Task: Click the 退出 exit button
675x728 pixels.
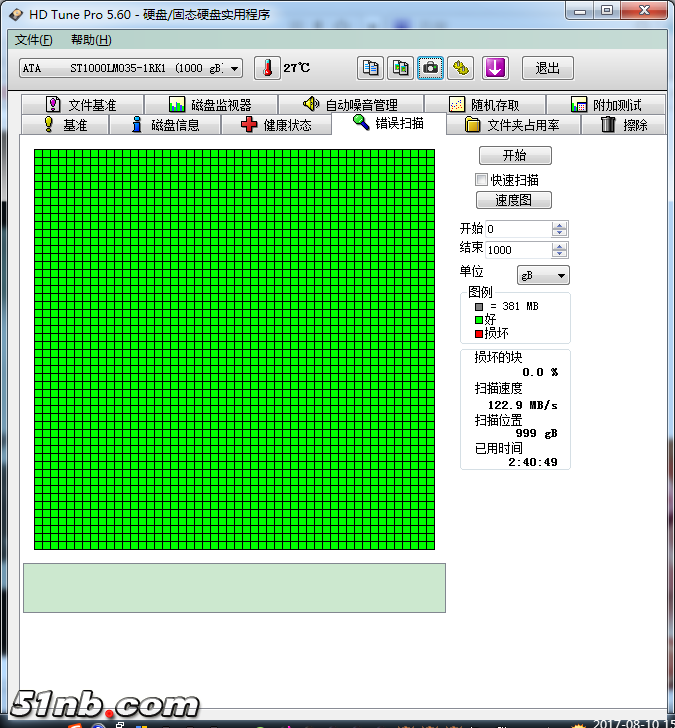Action: [547, 68]
